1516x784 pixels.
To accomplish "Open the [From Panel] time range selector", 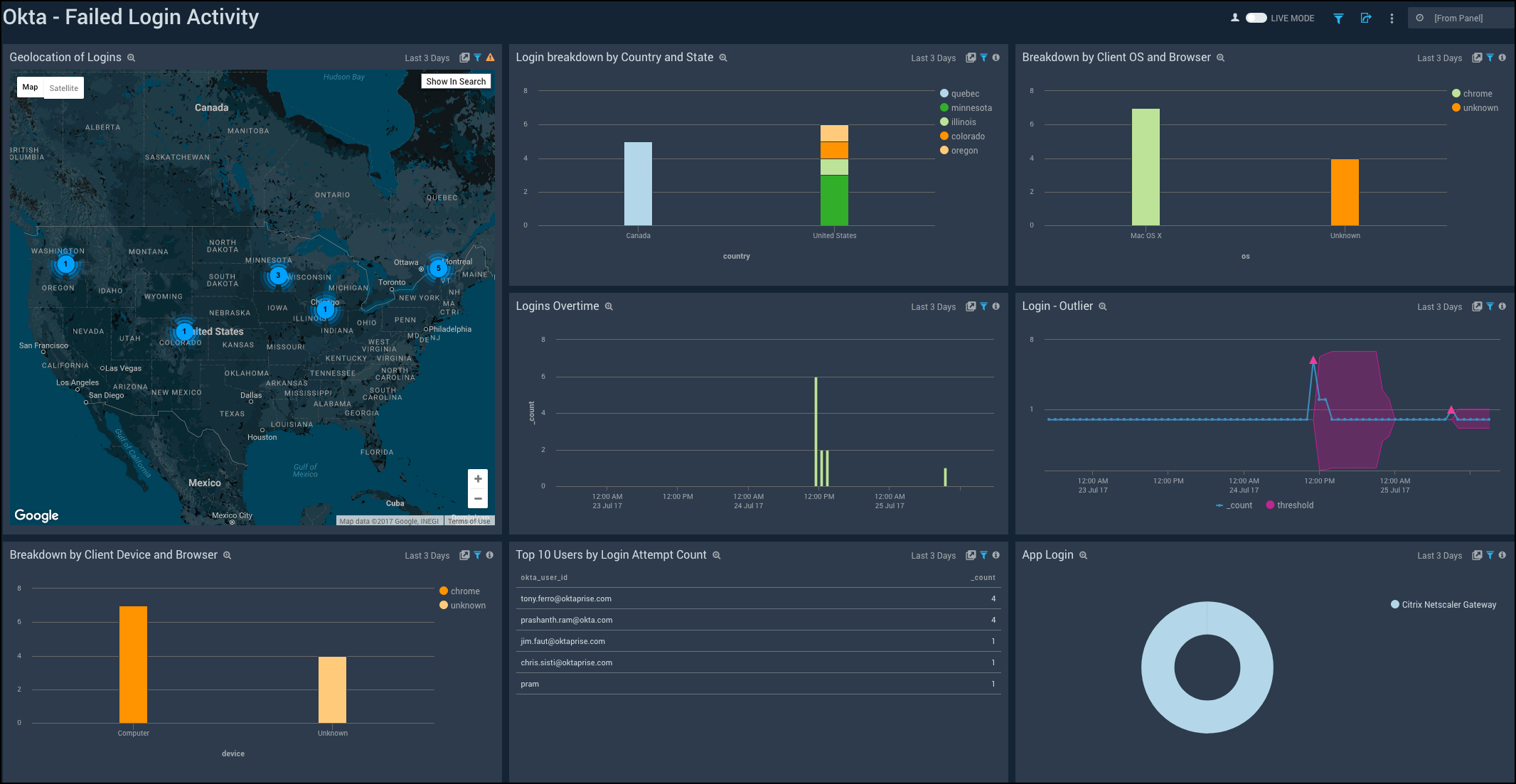I will [1461, 17].
